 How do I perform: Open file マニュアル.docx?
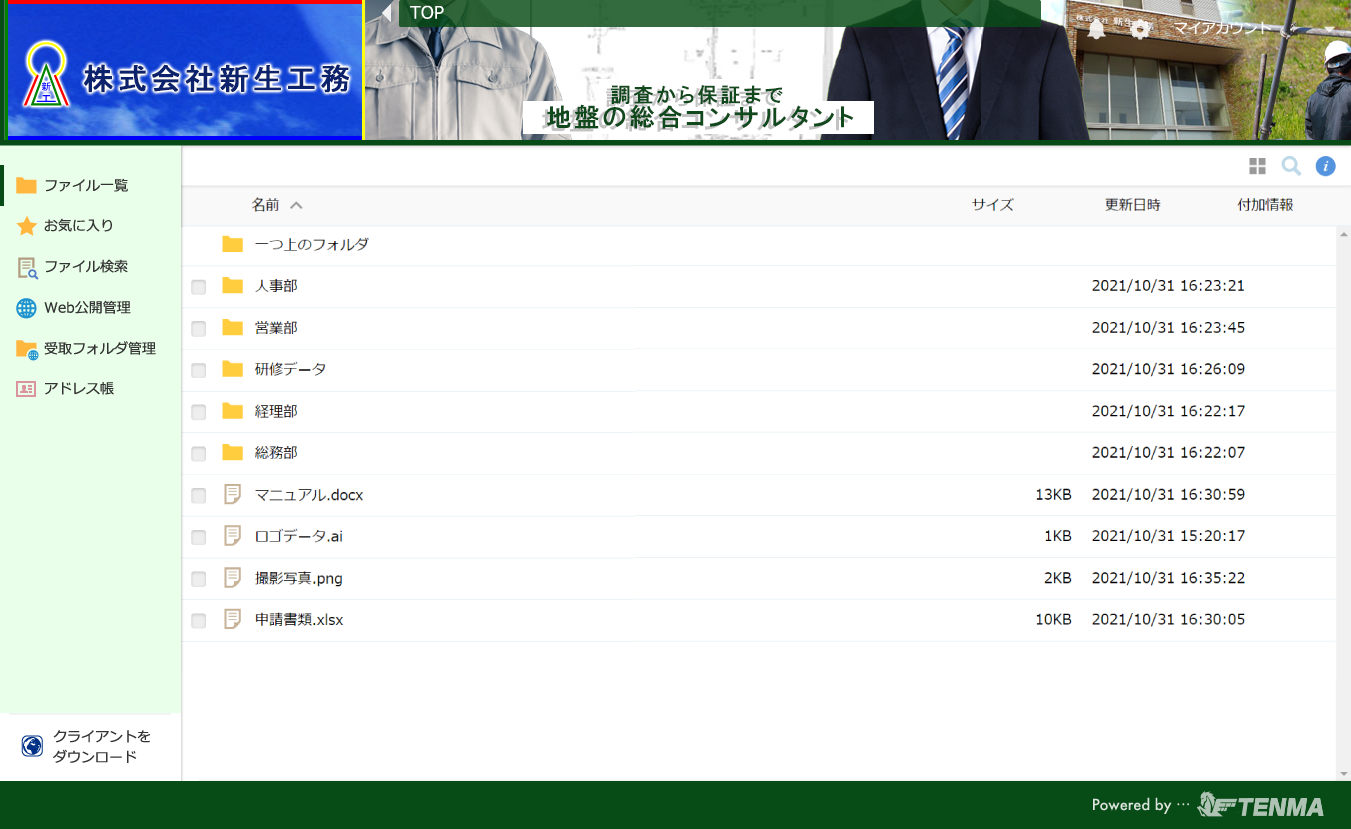click(x=309, y=494)
